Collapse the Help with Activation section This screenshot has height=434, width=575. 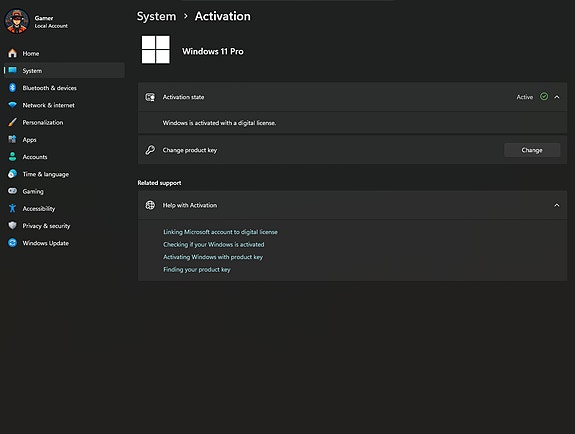(557, 205)
